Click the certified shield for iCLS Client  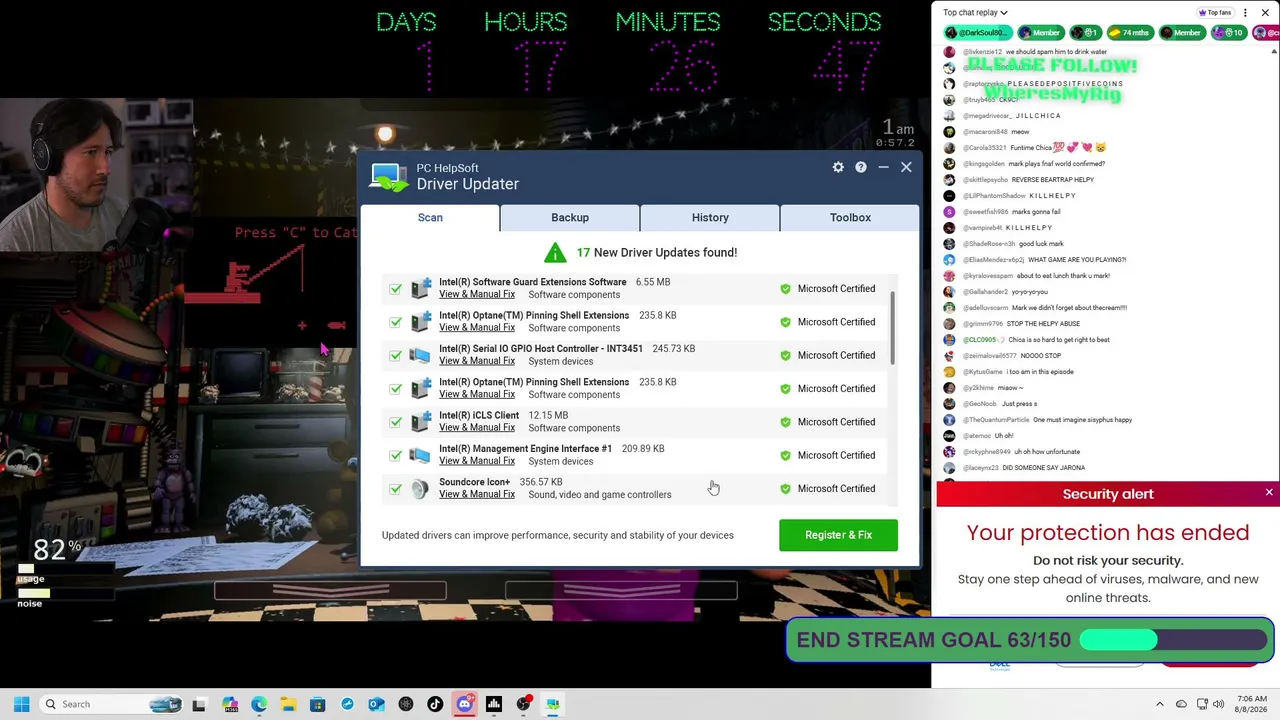click(x=785, y=422)
